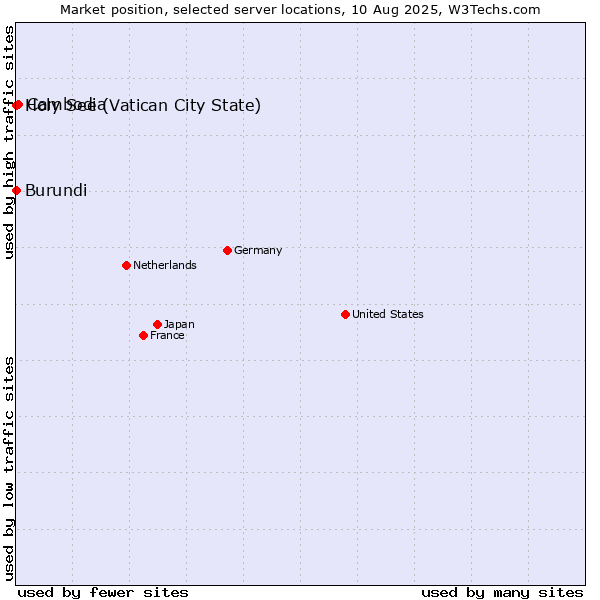Click the France red data point
600x600 pixels.
tap(143, 336)
